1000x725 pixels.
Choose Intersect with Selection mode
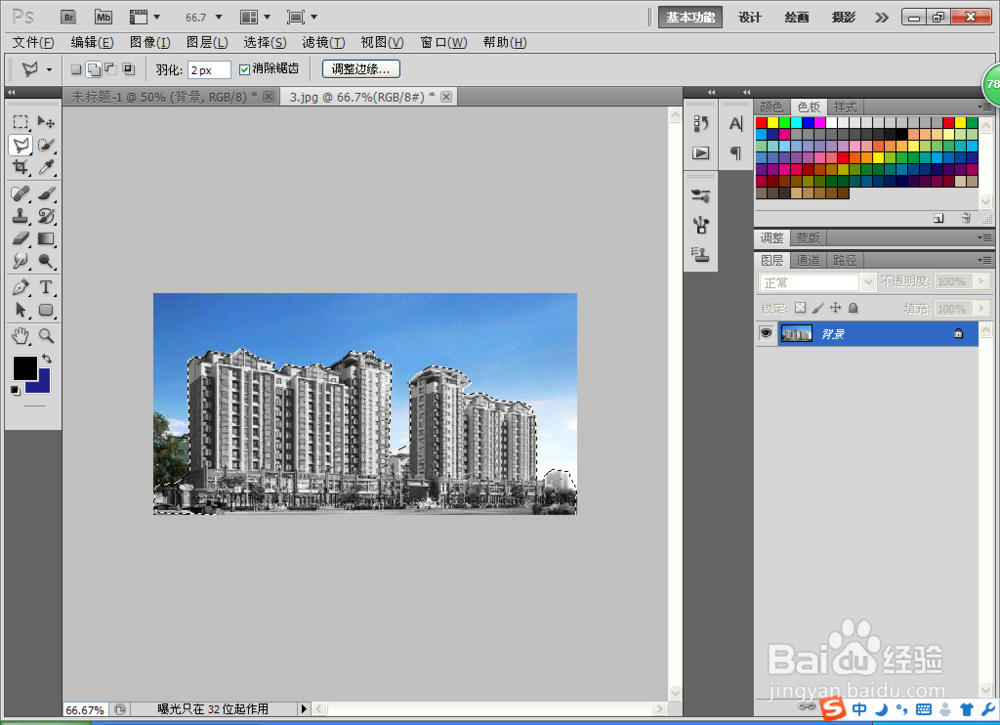click(x=129, y=69)
